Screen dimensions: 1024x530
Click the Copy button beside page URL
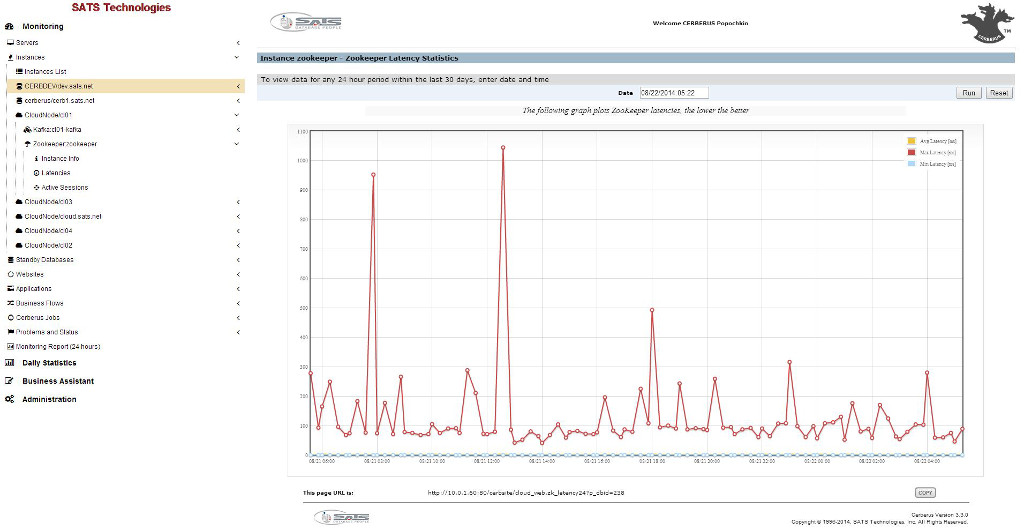[x=924, y=493]
